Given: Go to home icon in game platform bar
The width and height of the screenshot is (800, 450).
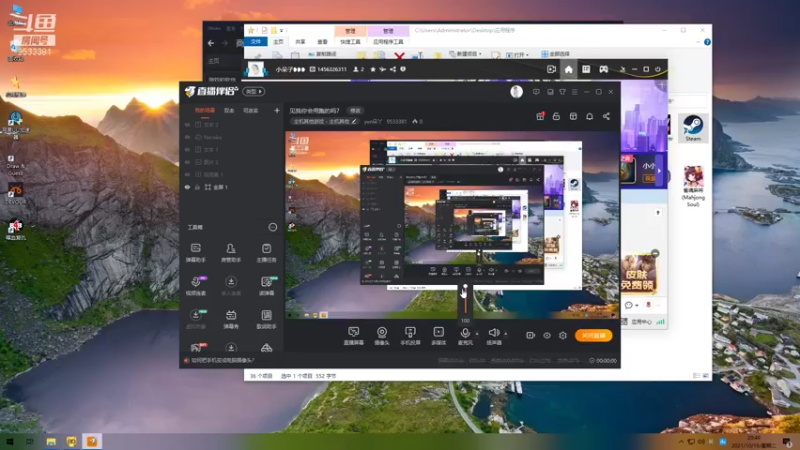Looking at the screenshot, I should point(568,69).
